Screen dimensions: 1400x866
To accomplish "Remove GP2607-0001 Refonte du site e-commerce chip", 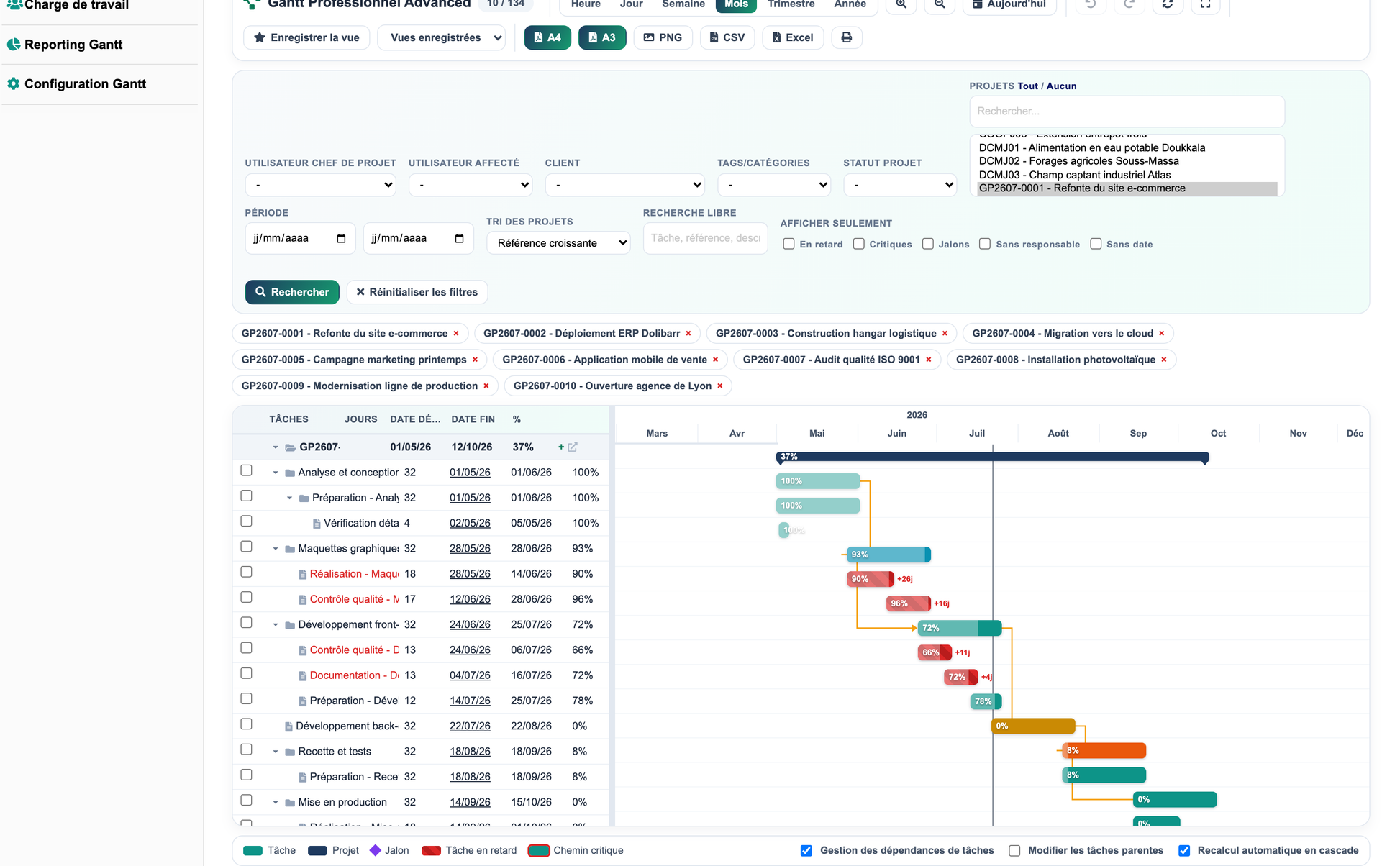I will tap(456, 334).
